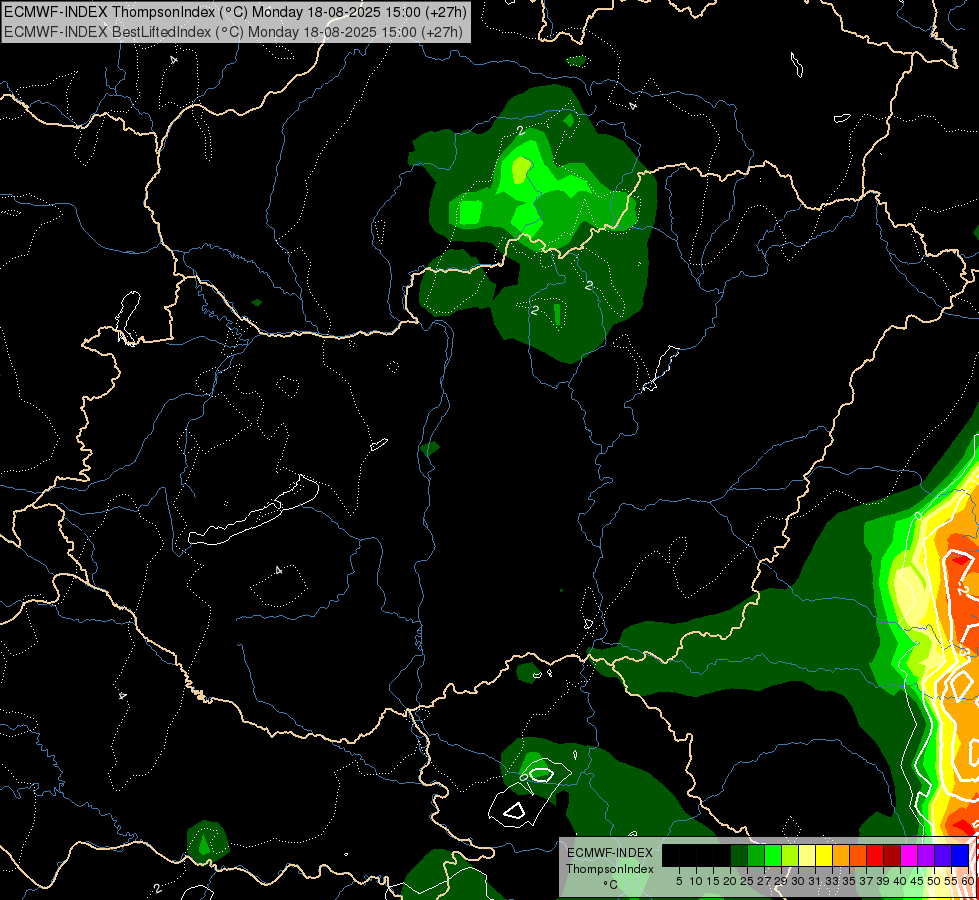Viewport: 979px width, 900px height.
Task: Click legend tick value 50
Action: tap(935, 881)
